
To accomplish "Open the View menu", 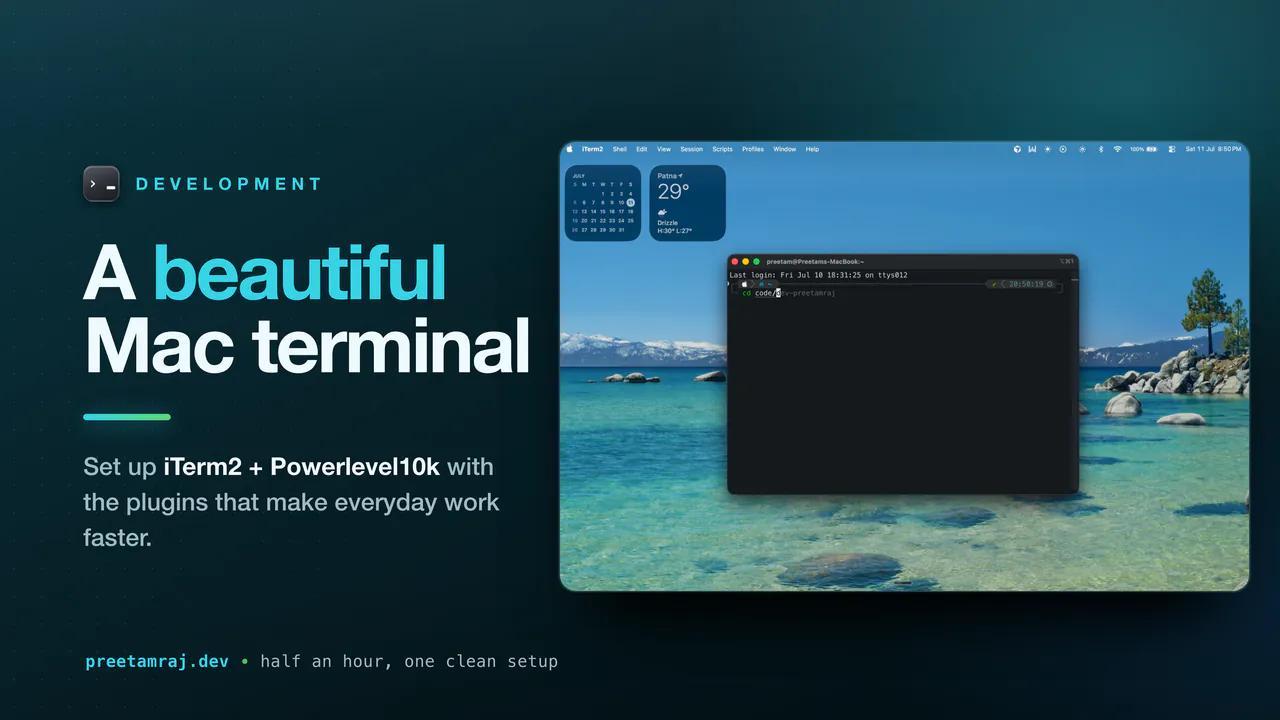I will click(x=664, y=149).
